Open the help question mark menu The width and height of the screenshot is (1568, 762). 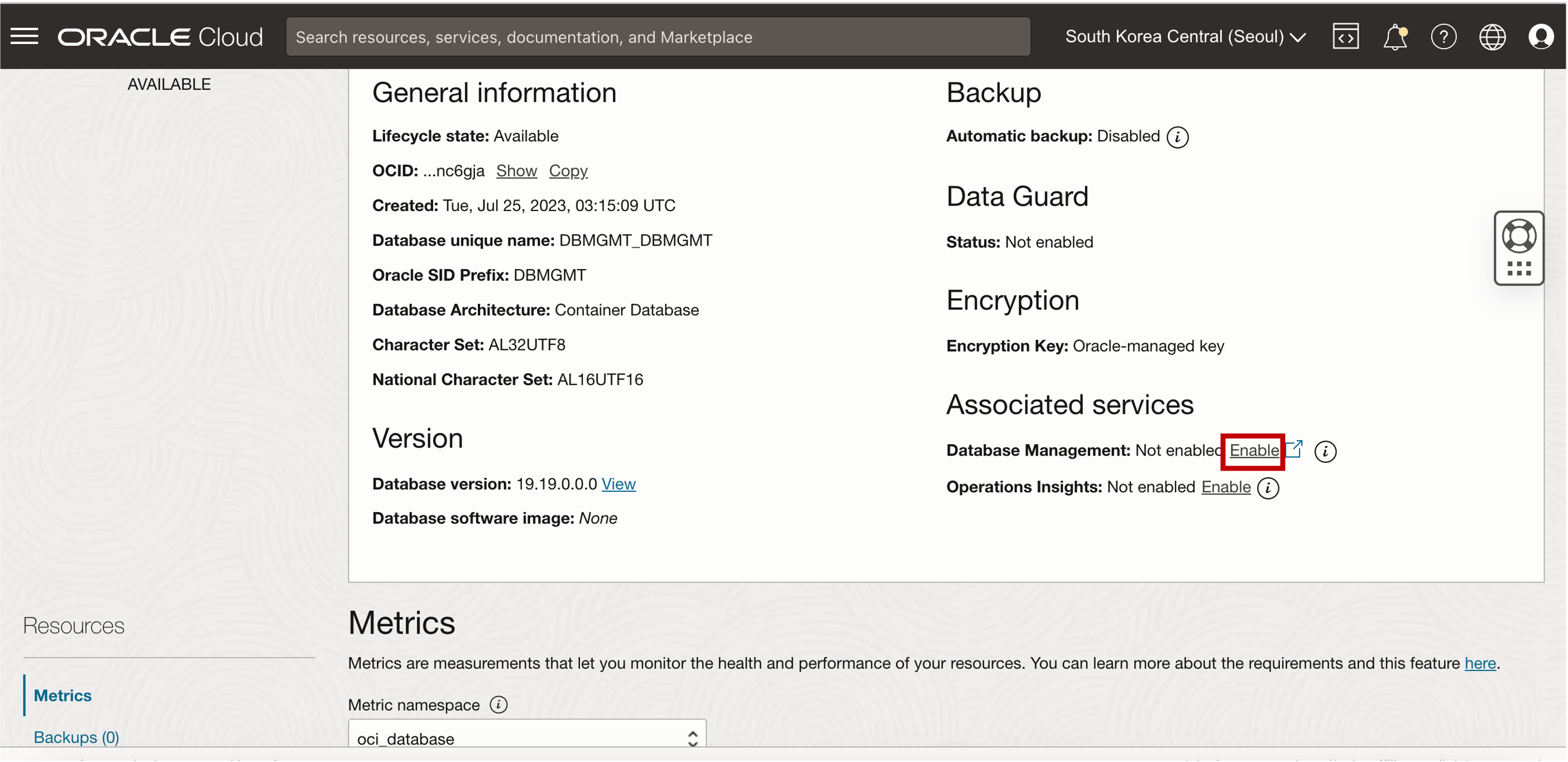pos(1443,36)
